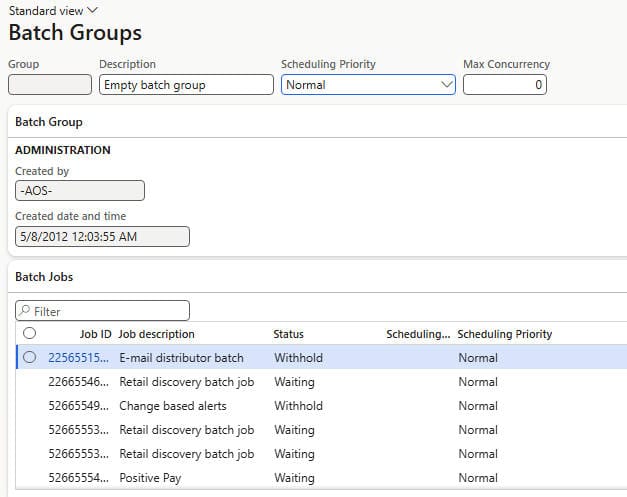Screen dimensions: 627x497
Task: Expand the Scheduling Priority dropdown arrow
Action: pyautogui.click(x=446, y=84)
